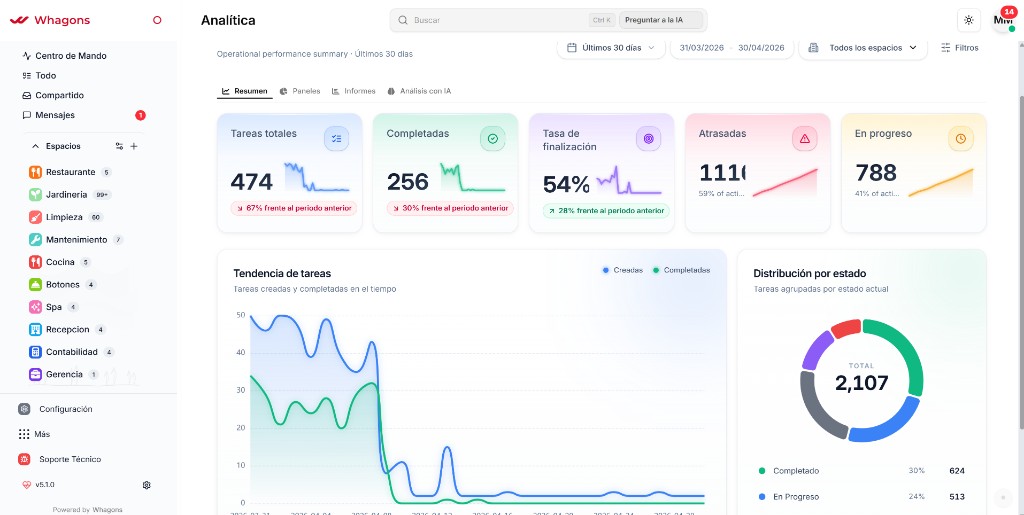Open the Todos los espacios dropdown
The height and width of the screenshot is (515, 1024).
pos(863,48)
